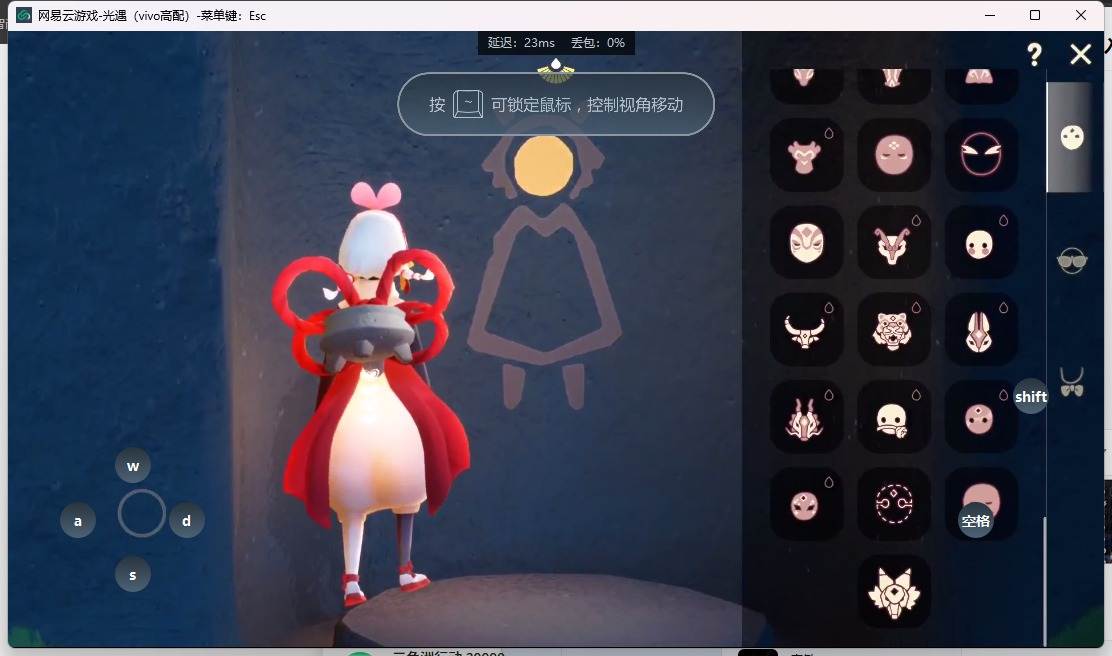The height and width of the screenshot is (656, 1112).
Task: Tap the 空格 overlay key
Action: pos(976,521)
